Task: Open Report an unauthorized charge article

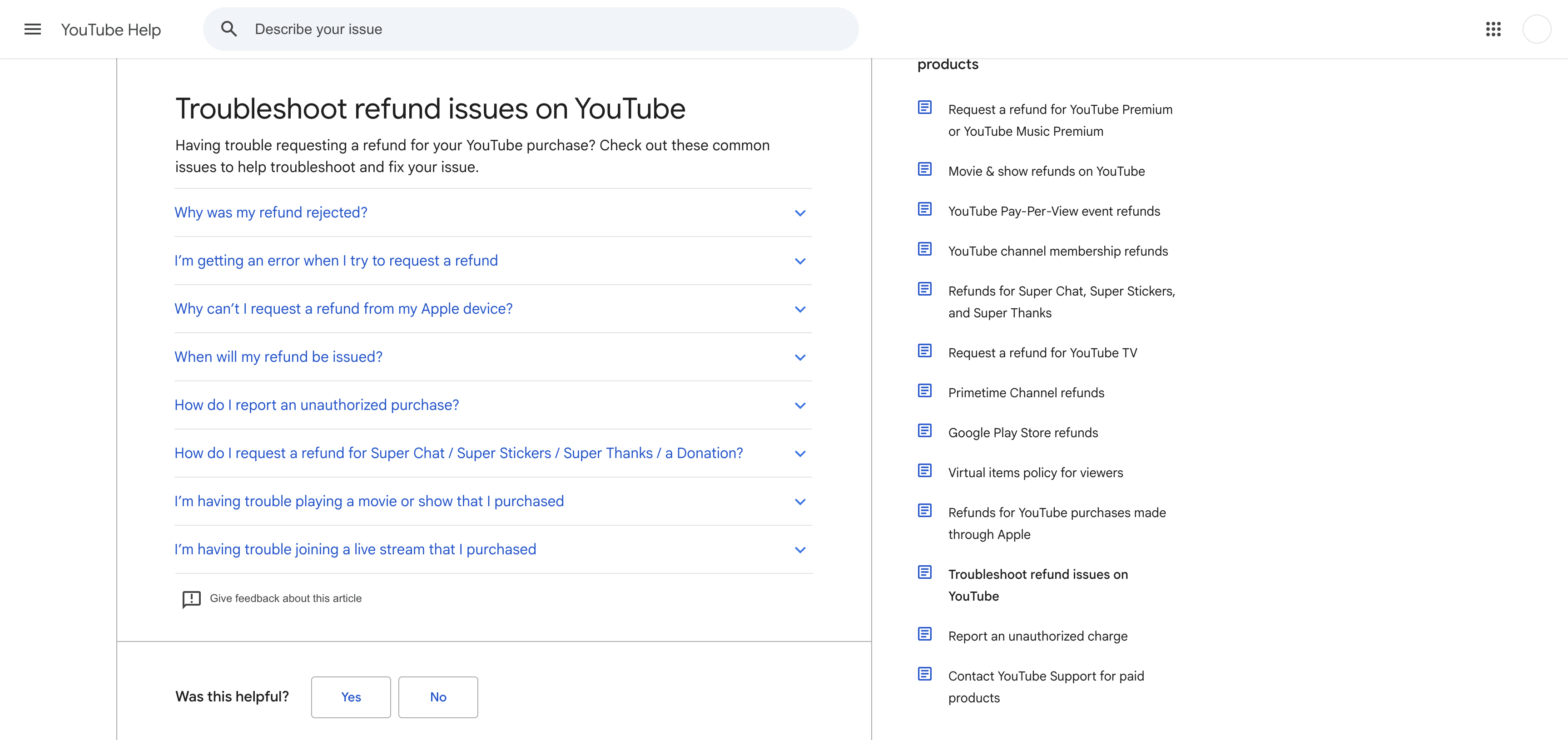Action: click(1037, 636)
